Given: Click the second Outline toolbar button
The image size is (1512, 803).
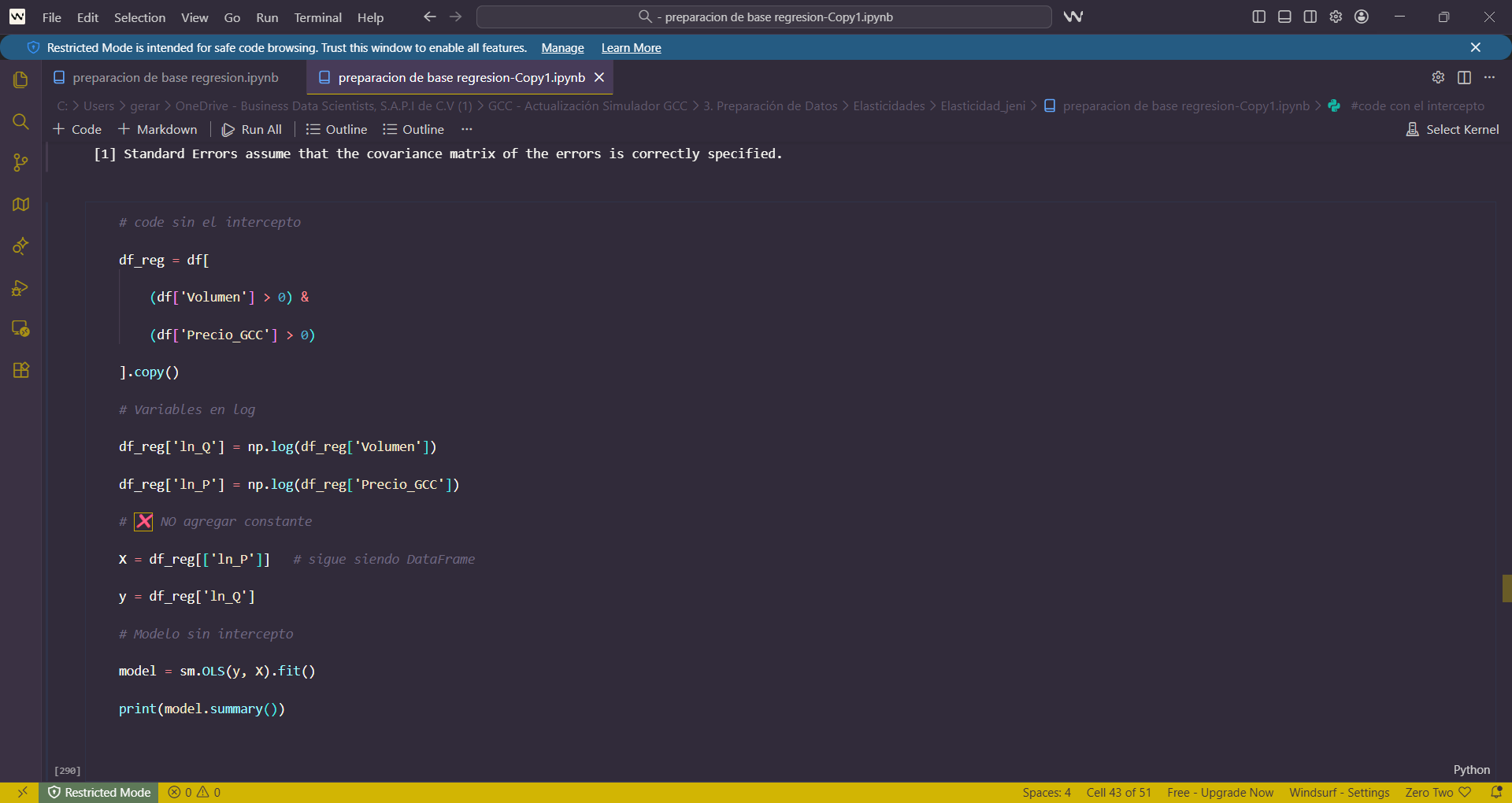Looking at the screenshot, I should coord(413,129).
